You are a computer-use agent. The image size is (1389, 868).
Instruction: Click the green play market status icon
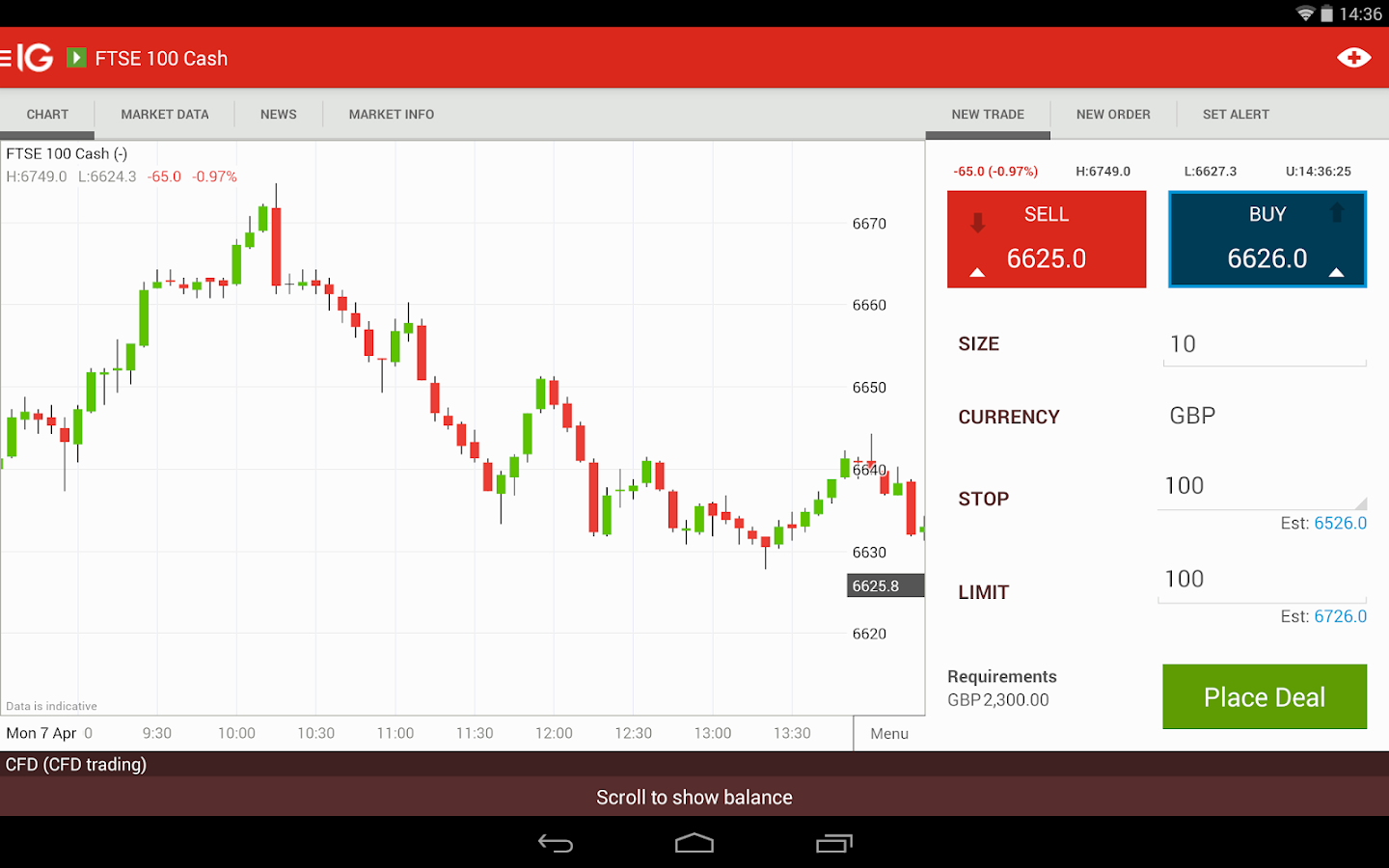76,58
